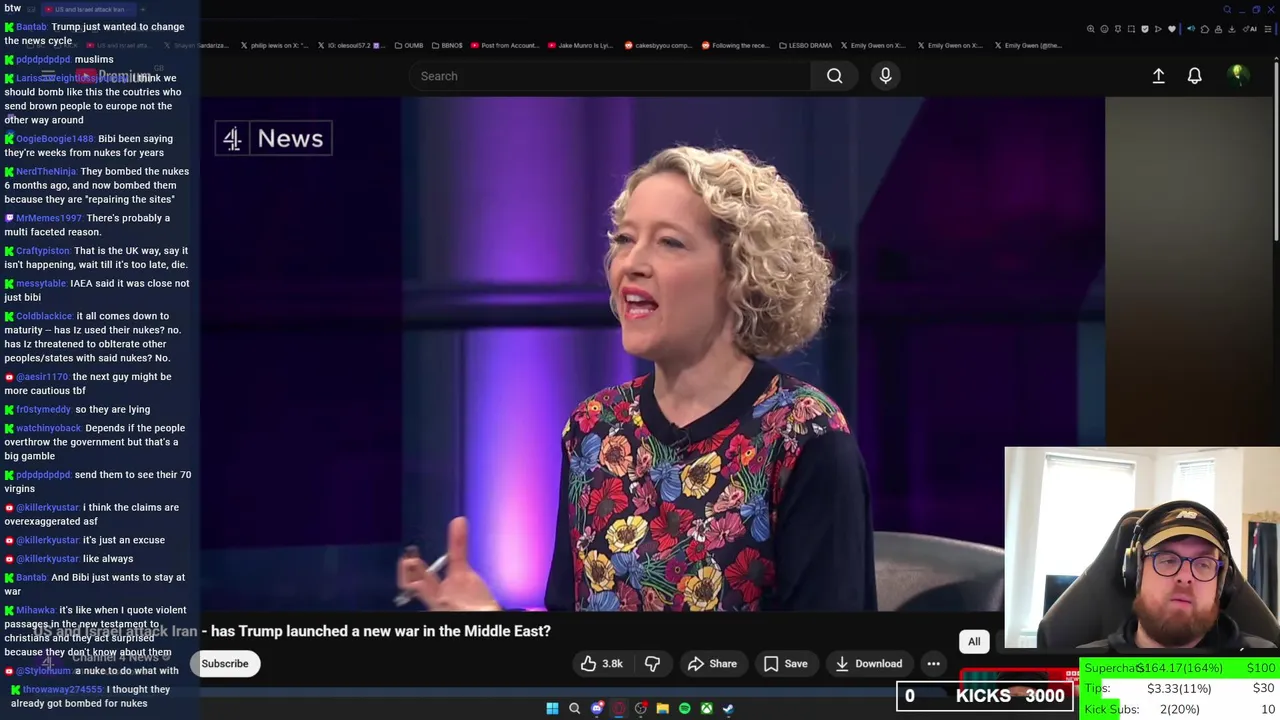
Task: Click chat username Coldblackice
Action: coord(44,316)
